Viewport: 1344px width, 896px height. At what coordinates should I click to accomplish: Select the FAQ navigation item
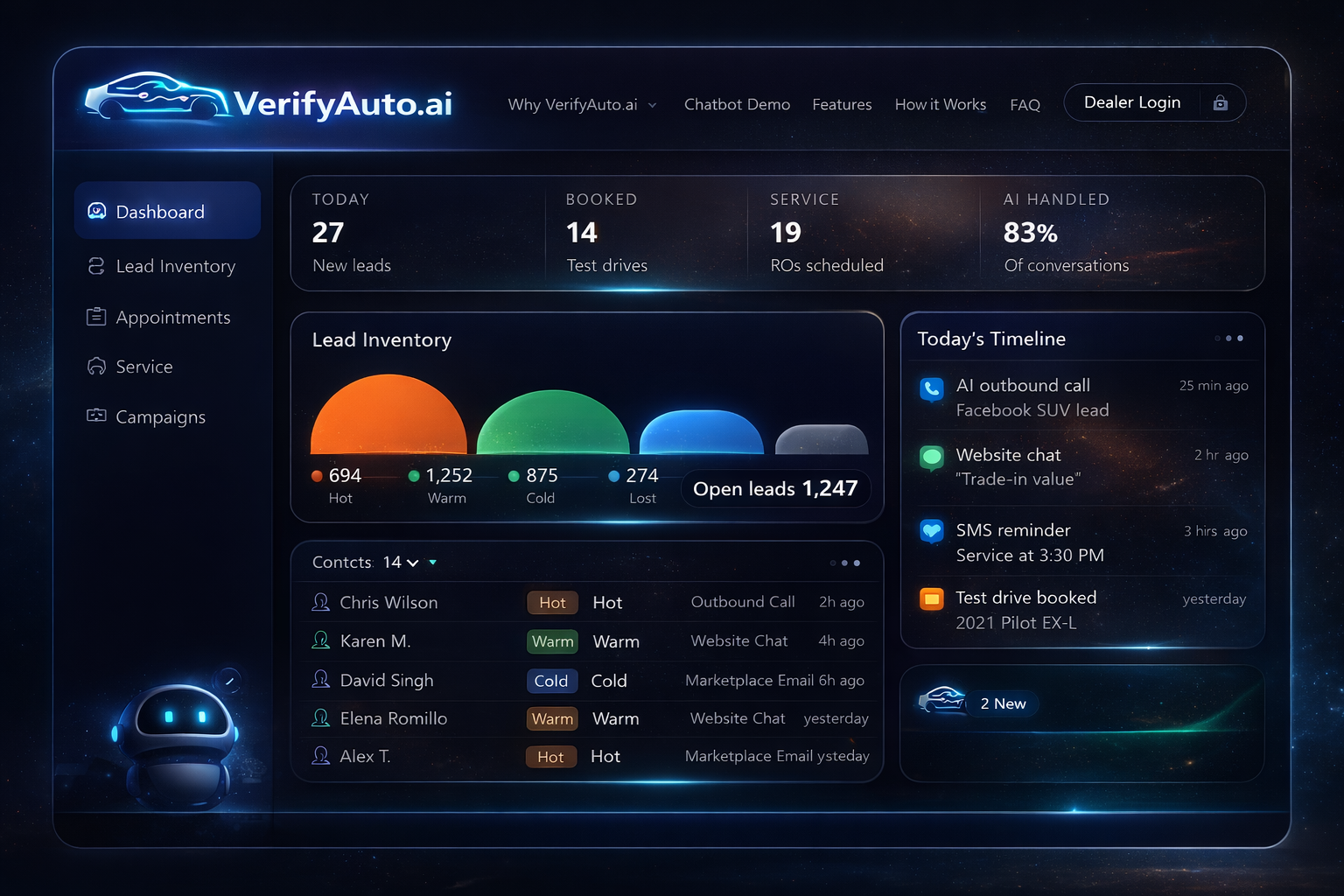point(1025,104)
